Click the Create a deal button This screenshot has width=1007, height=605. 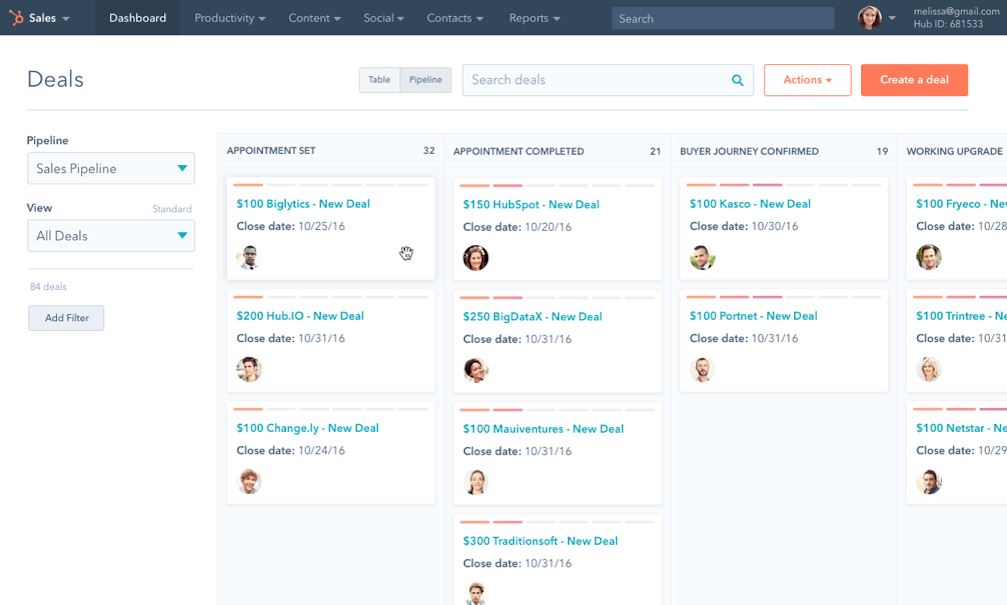[914, 80]
